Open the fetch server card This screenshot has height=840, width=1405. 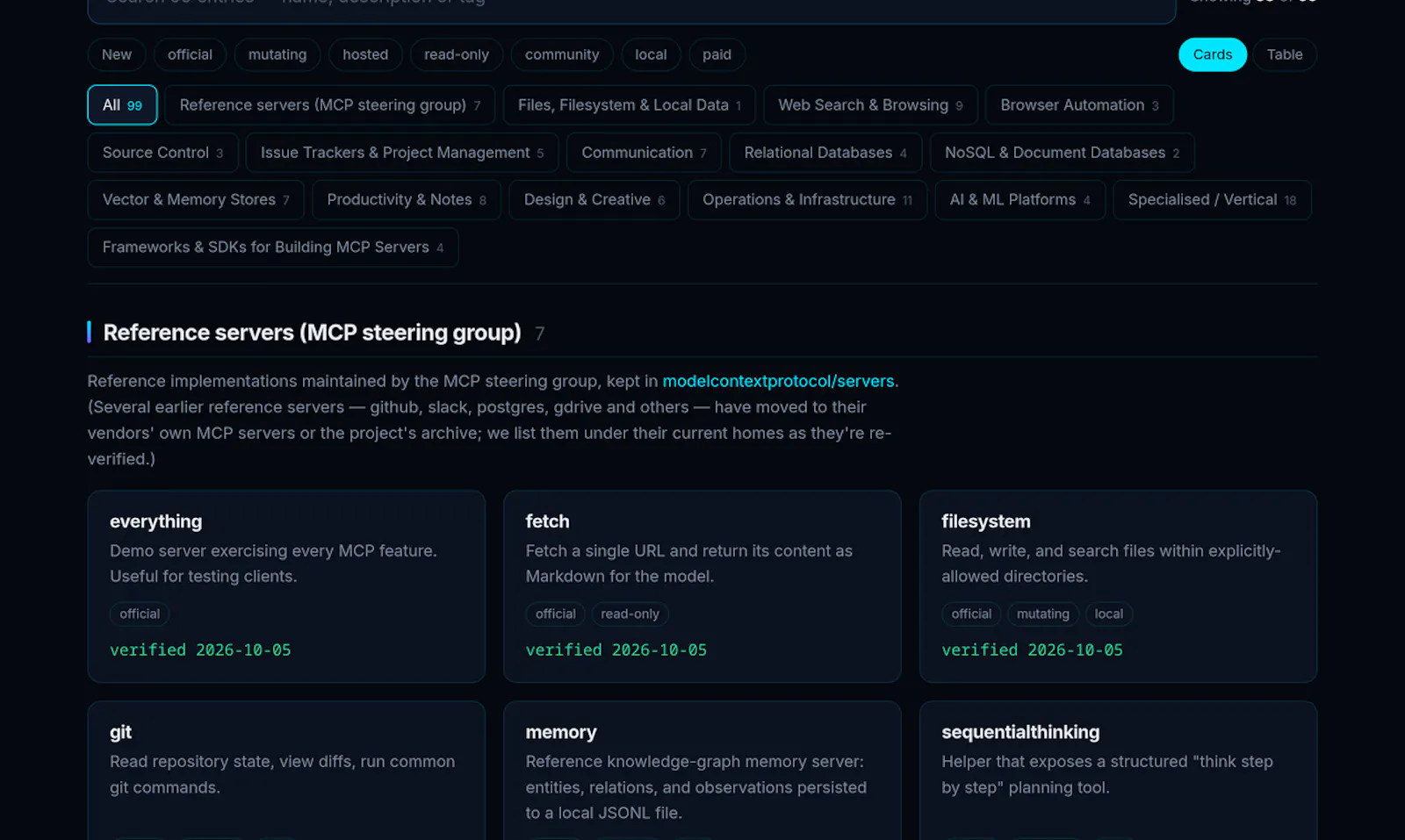pos(702,586)
